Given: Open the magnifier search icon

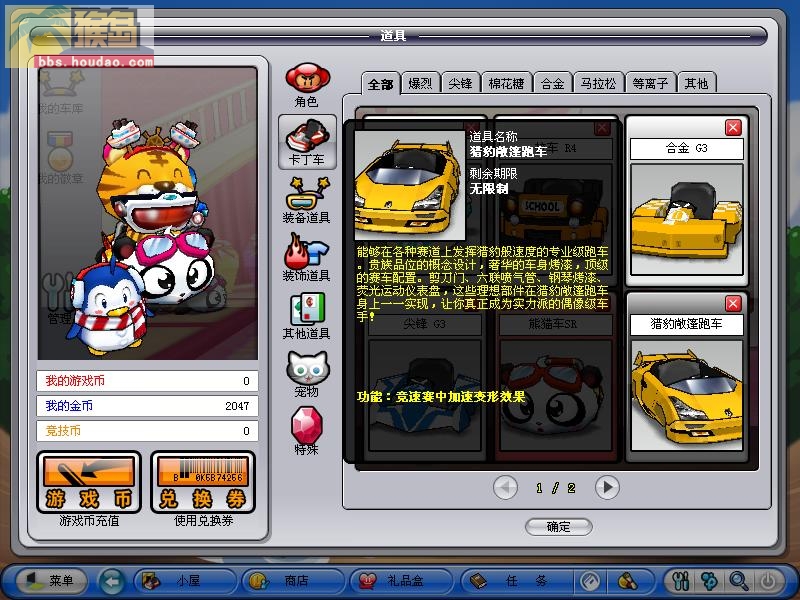Looking at the screenshot, I should (x=738, y=581).
